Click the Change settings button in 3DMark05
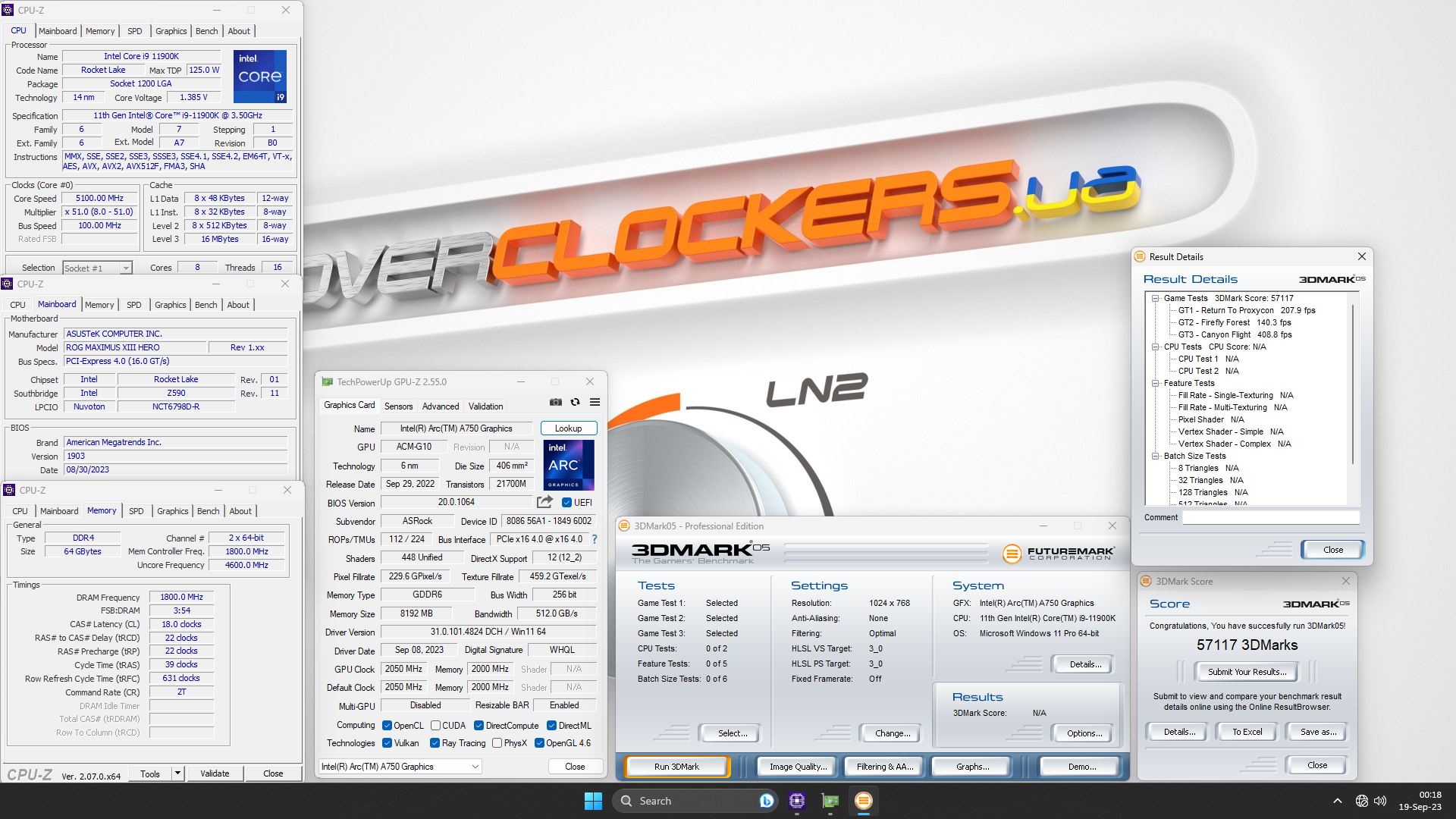 (x=893, y=733)
